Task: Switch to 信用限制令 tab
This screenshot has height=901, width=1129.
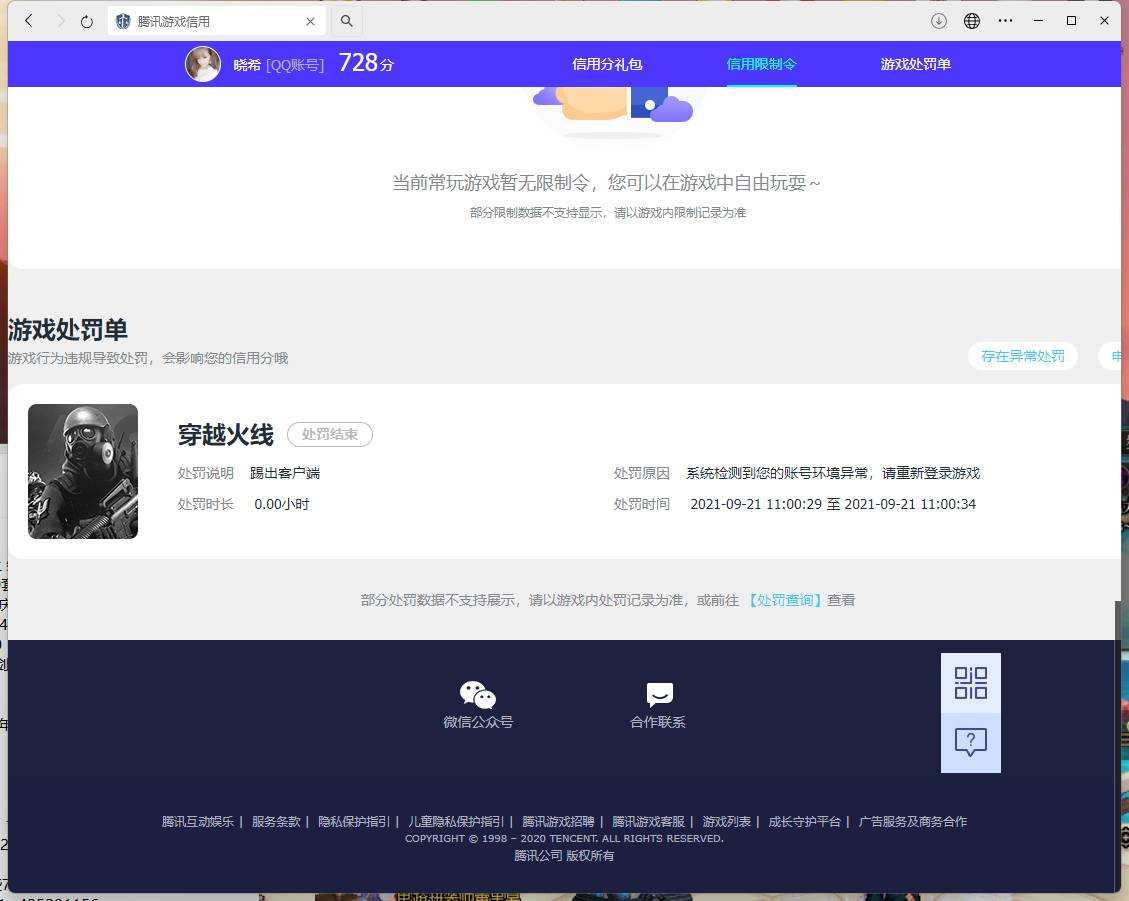Action: point(761,64)
